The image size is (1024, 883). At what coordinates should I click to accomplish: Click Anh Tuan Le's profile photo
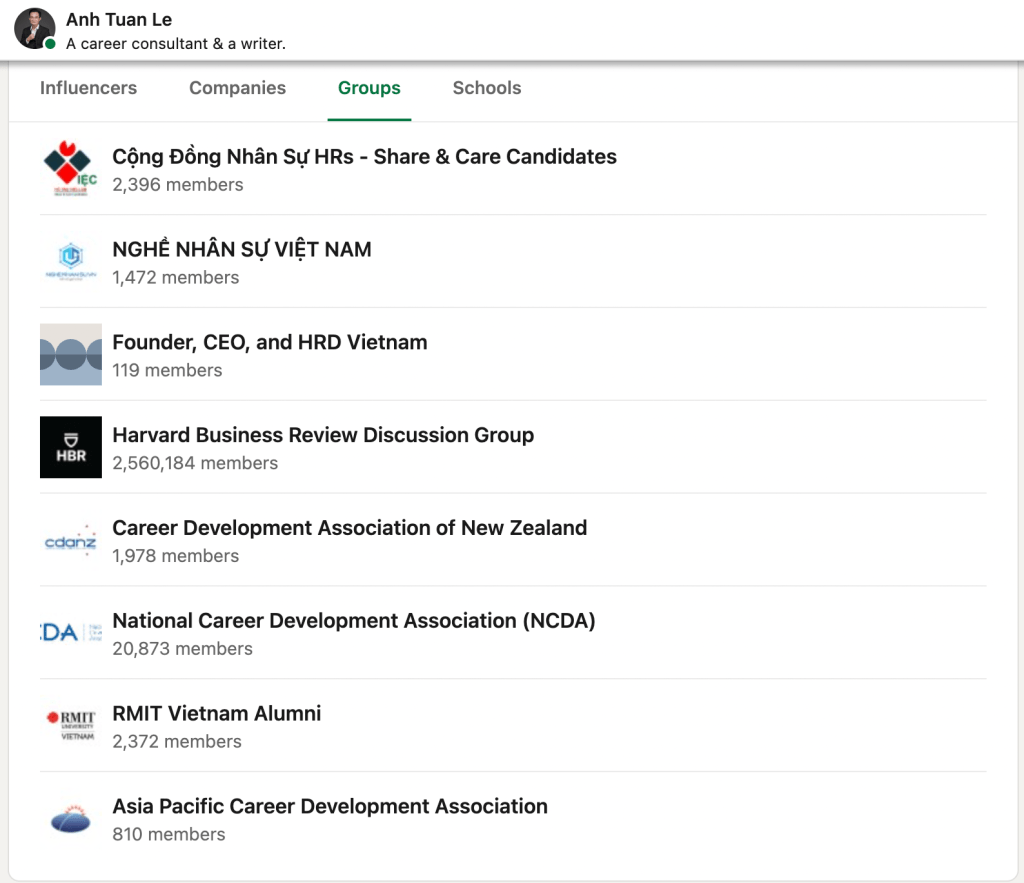tap(34, 29)
